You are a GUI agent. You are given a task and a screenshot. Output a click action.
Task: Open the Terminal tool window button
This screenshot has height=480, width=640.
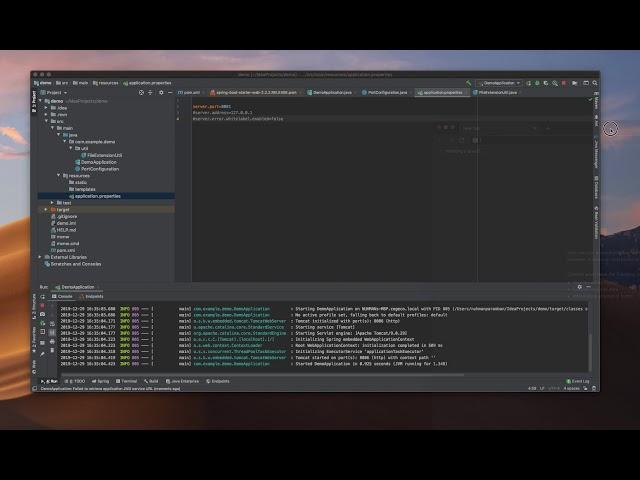127,381
